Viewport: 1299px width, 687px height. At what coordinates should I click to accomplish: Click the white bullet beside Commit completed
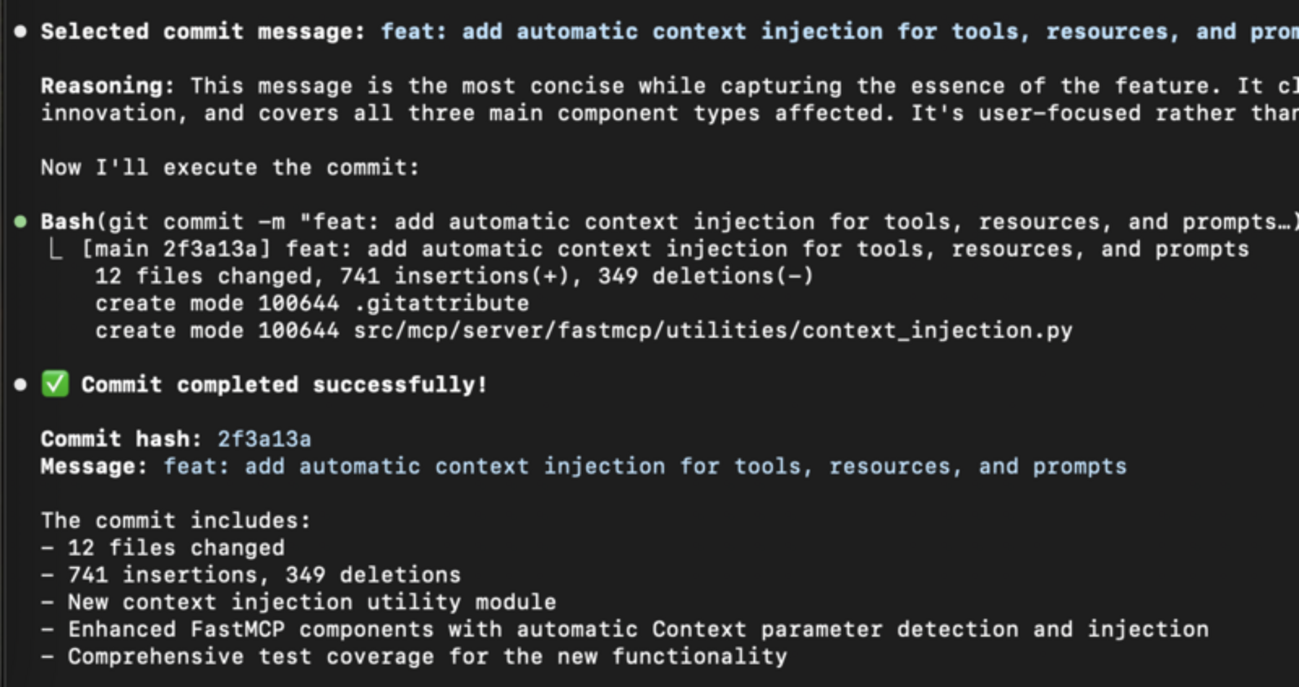[x=21, y=385]
